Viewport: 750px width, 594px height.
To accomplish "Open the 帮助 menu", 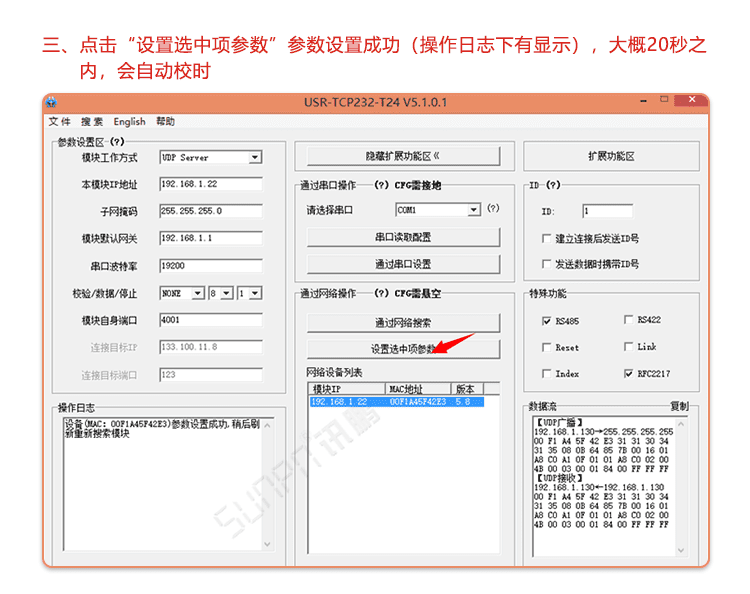I will [165, 121].
